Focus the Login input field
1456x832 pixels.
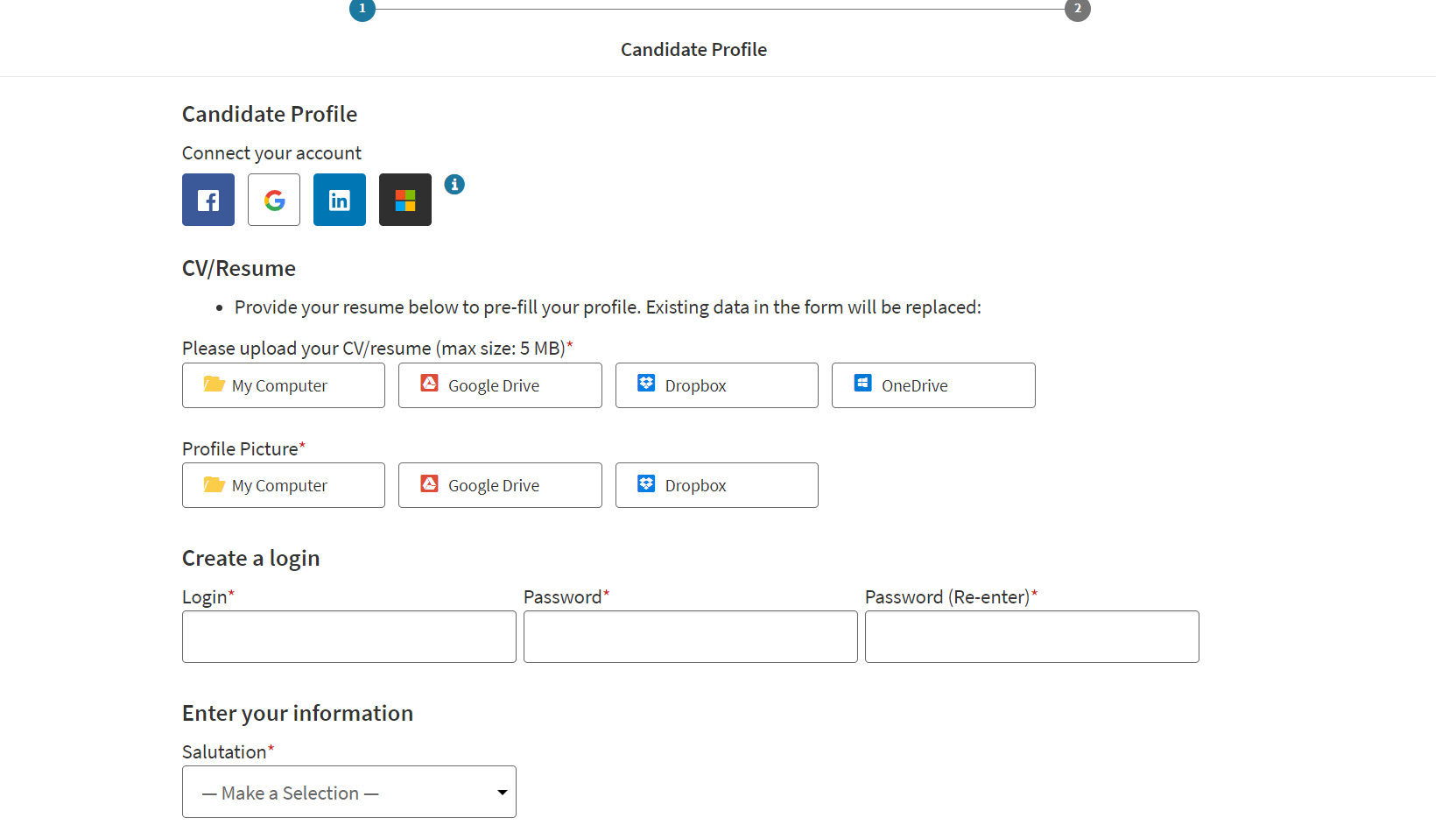click(x=349, y=637)
